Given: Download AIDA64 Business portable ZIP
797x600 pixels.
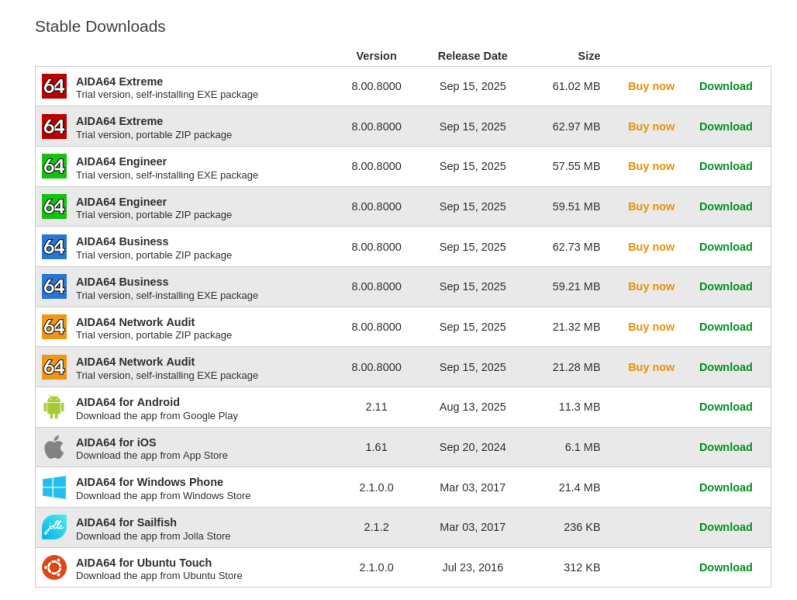Looking at the screenshot, I should (x=725, y=247).
